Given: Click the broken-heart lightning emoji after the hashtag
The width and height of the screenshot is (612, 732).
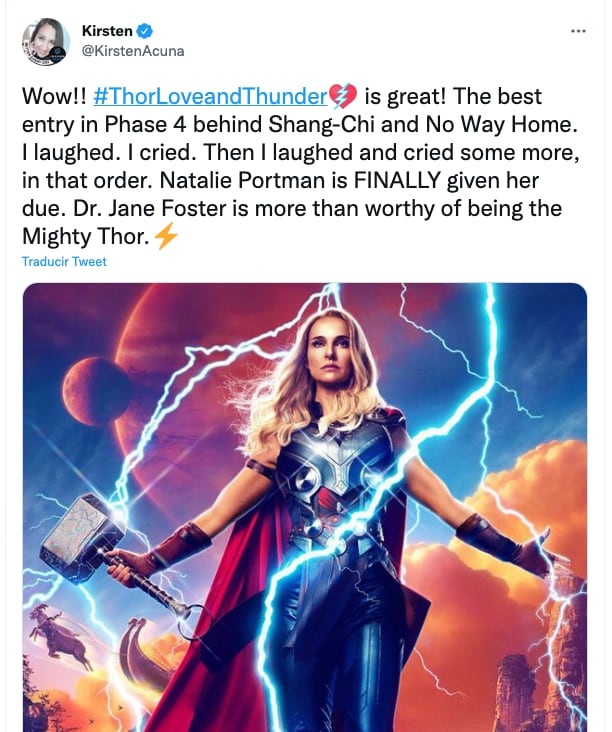Looking at the screenshot, I should click(x=343, y=96).
